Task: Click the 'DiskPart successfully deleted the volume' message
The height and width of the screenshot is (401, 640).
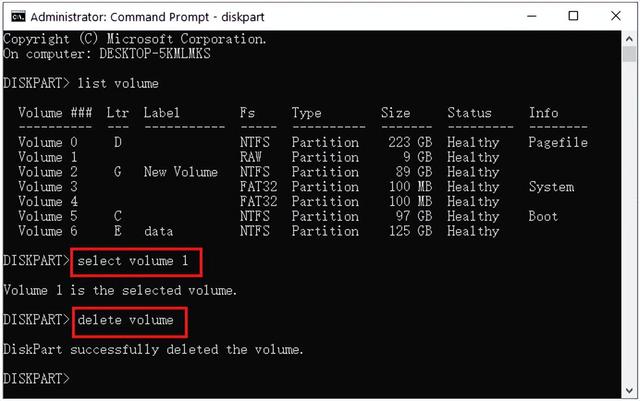Action: (153, 350)
